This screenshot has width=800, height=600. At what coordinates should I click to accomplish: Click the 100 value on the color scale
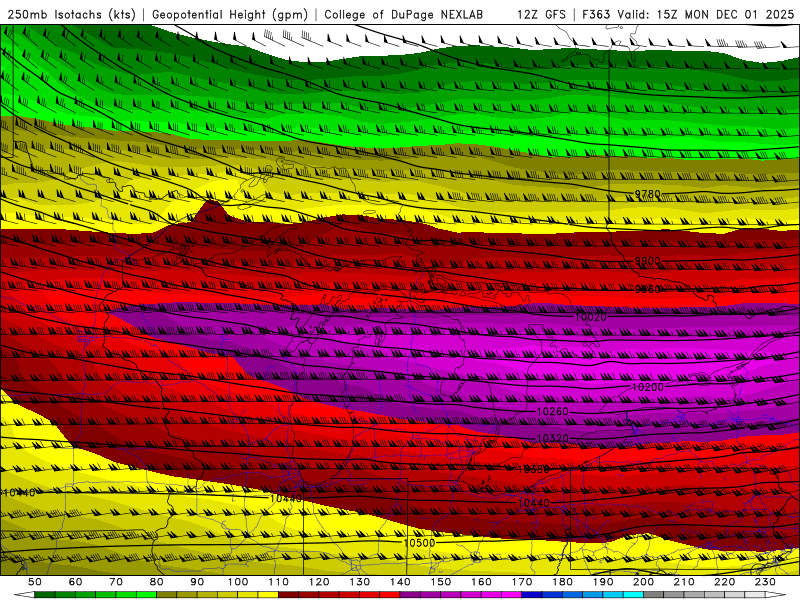(238, 582)
